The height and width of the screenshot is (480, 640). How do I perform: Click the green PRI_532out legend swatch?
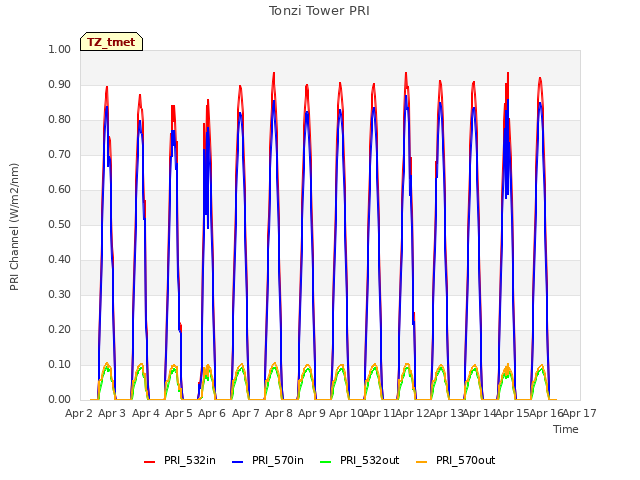[x=326, y=462]
